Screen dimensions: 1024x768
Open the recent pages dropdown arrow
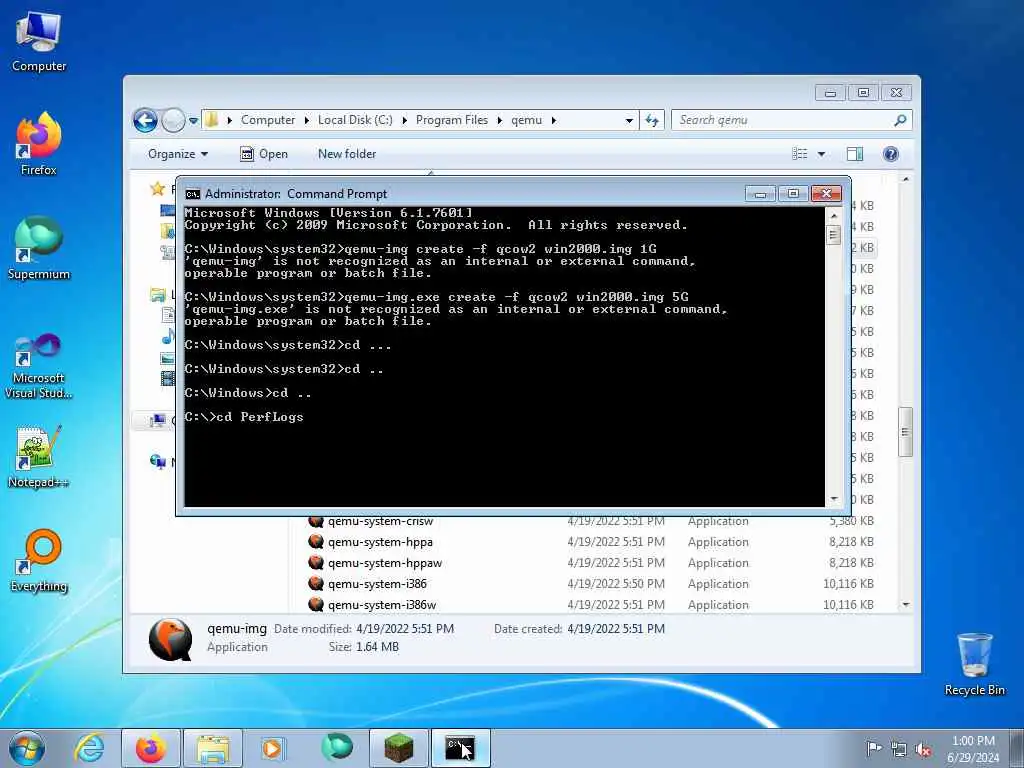pos(193,121)
